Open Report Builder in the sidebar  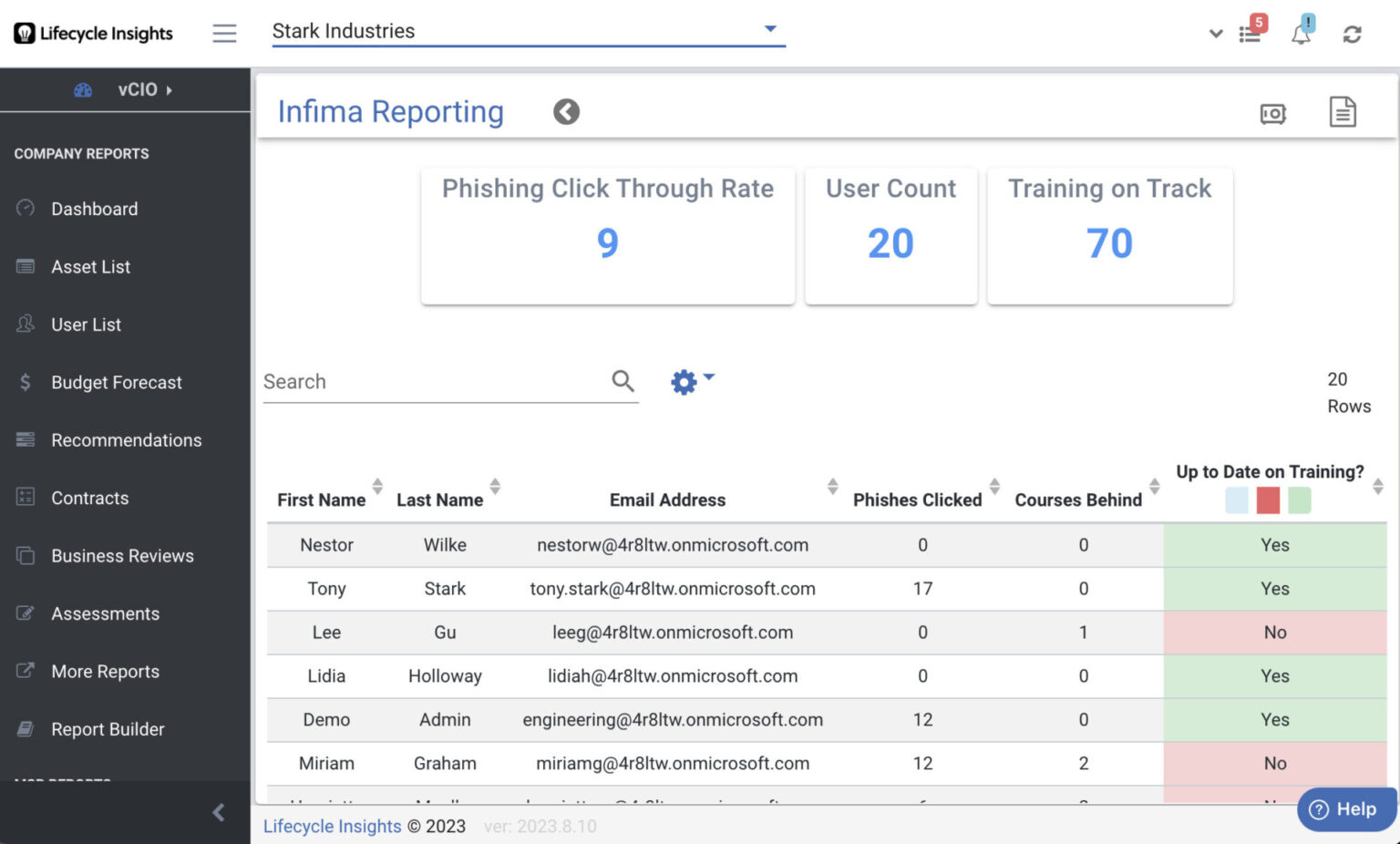[107, 729]
